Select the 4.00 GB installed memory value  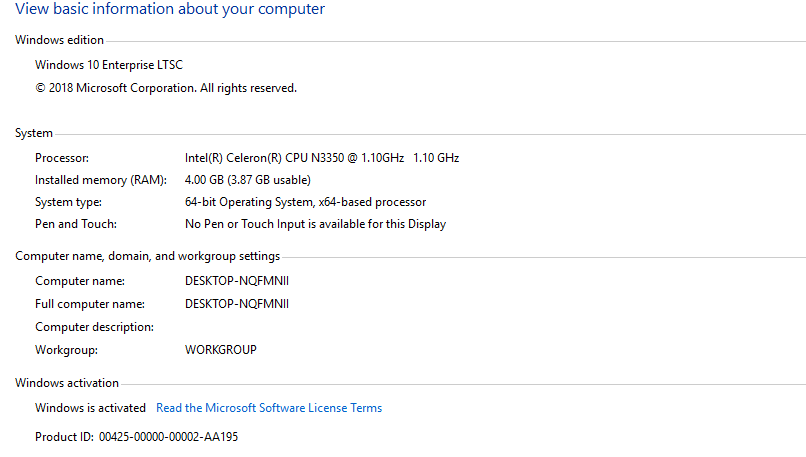pos(247,180)
